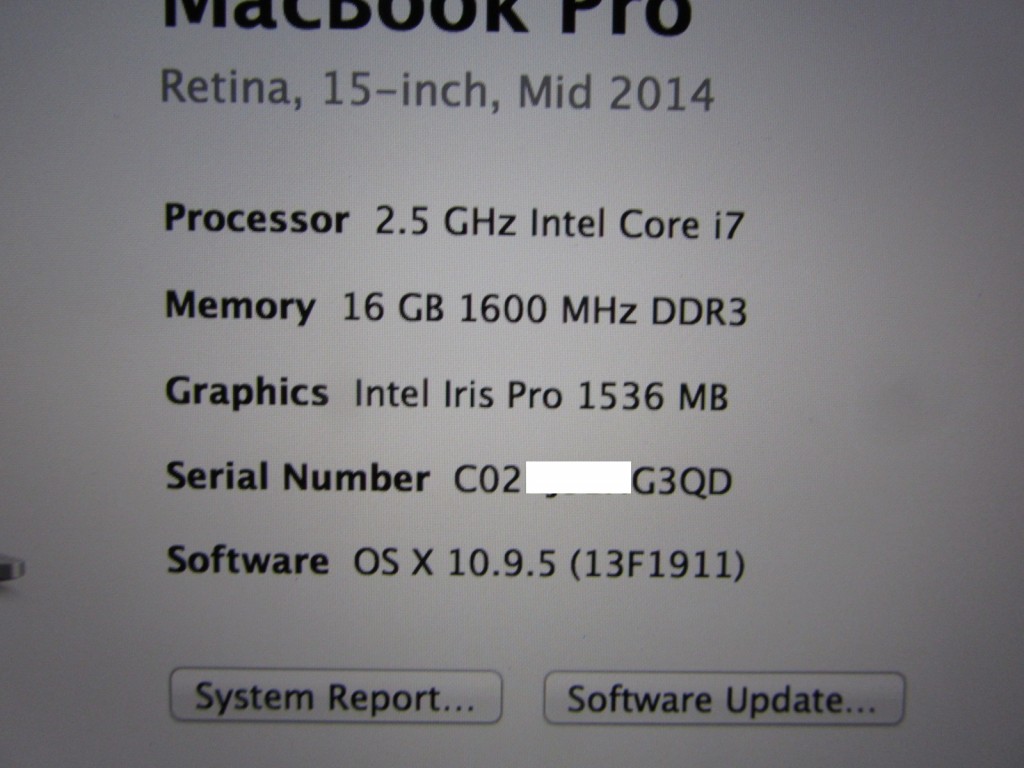Select the G3QD serial number ending
Screen dimensions: 1024x768
(x=682, y=481)
